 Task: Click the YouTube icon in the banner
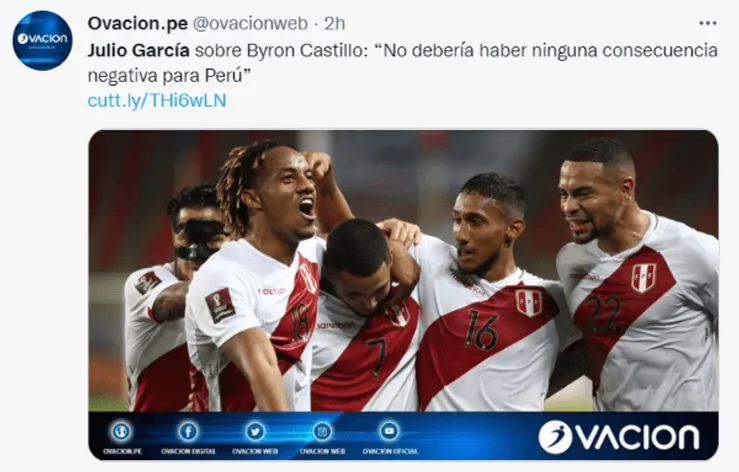389,431
